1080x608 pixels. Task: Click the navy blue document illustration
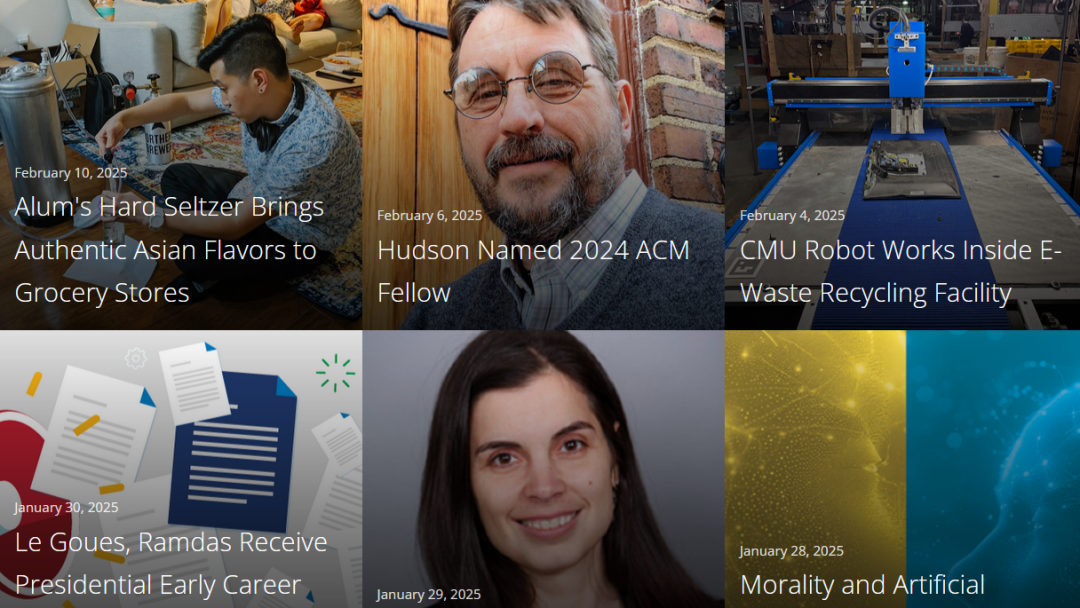pos(233,450)
